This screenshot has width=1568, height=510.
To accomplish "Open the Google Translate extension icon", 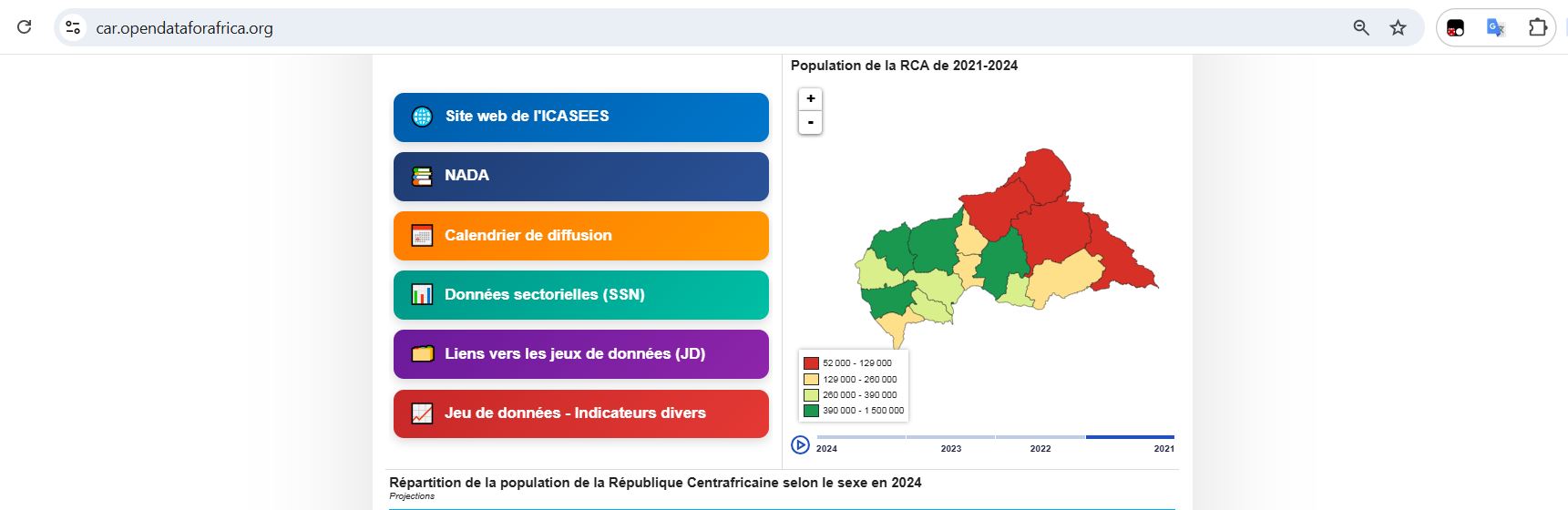I will point(1495,27).
